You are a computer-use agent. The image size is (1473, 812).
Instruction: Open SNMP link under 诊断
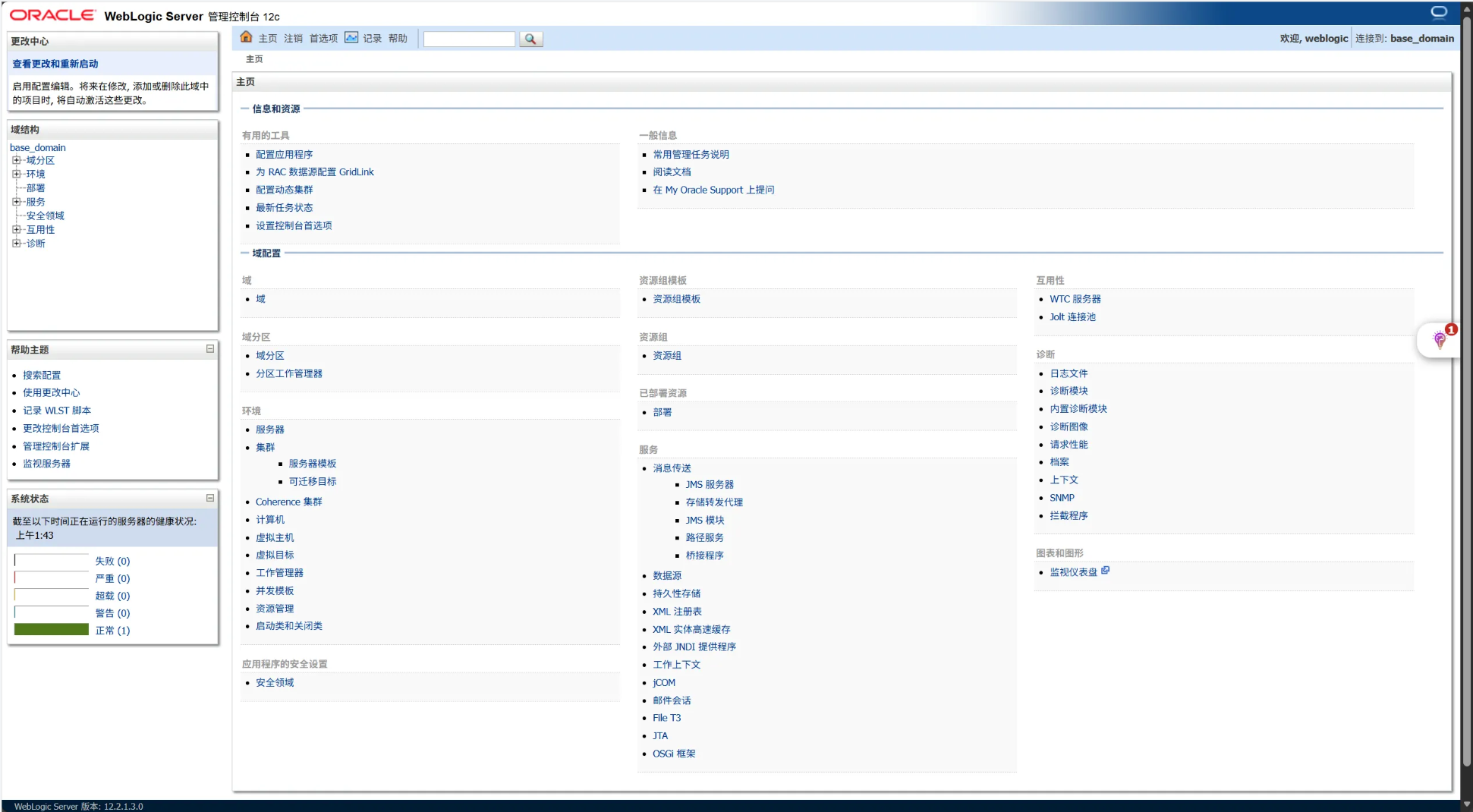(1062, 498)
